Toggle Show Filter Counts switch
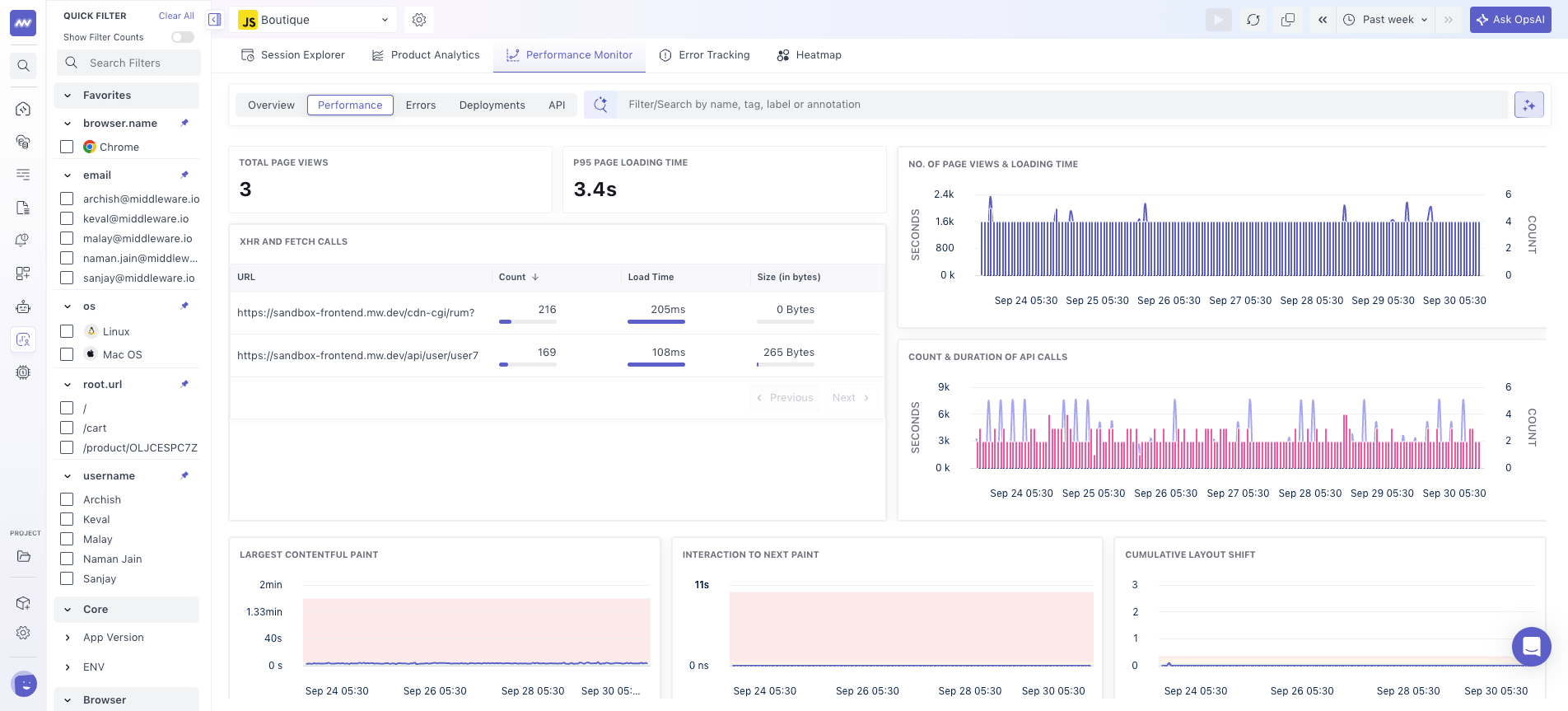 click(x=183, y=37)
